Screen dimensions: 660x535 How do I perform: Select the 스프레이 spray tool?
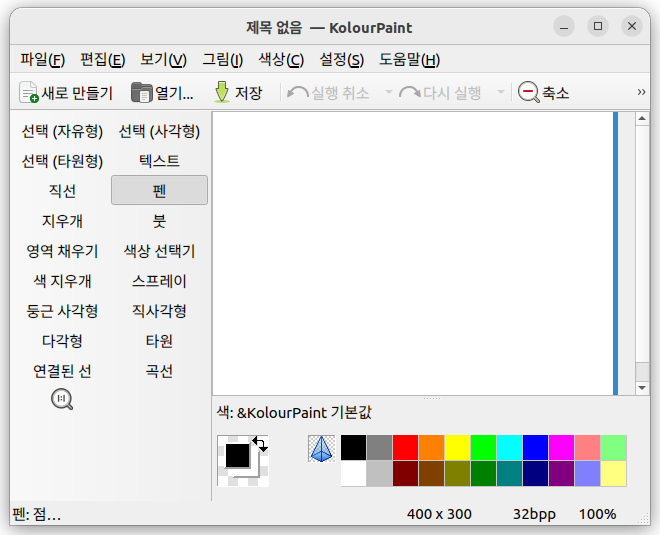coord(159,281)
